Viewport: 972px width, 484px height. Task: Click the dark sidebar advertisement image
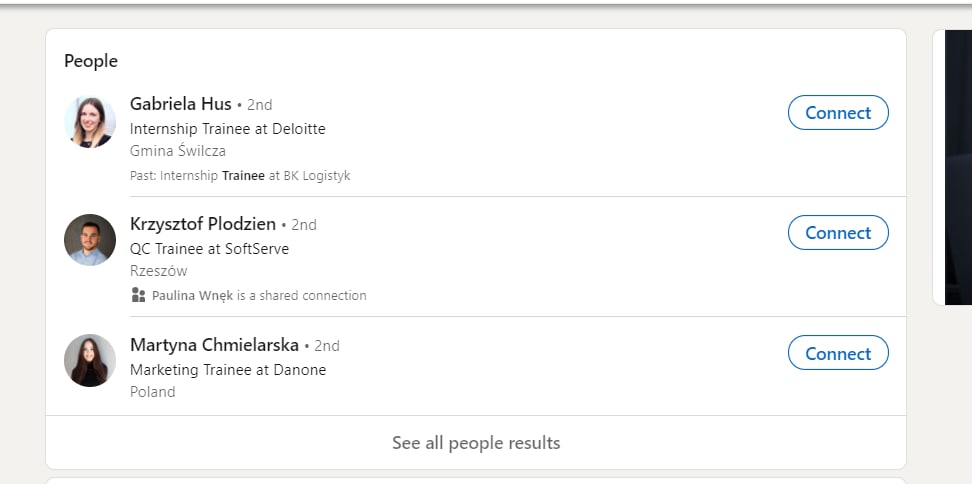pyautogui.click(x=958, y=167)
